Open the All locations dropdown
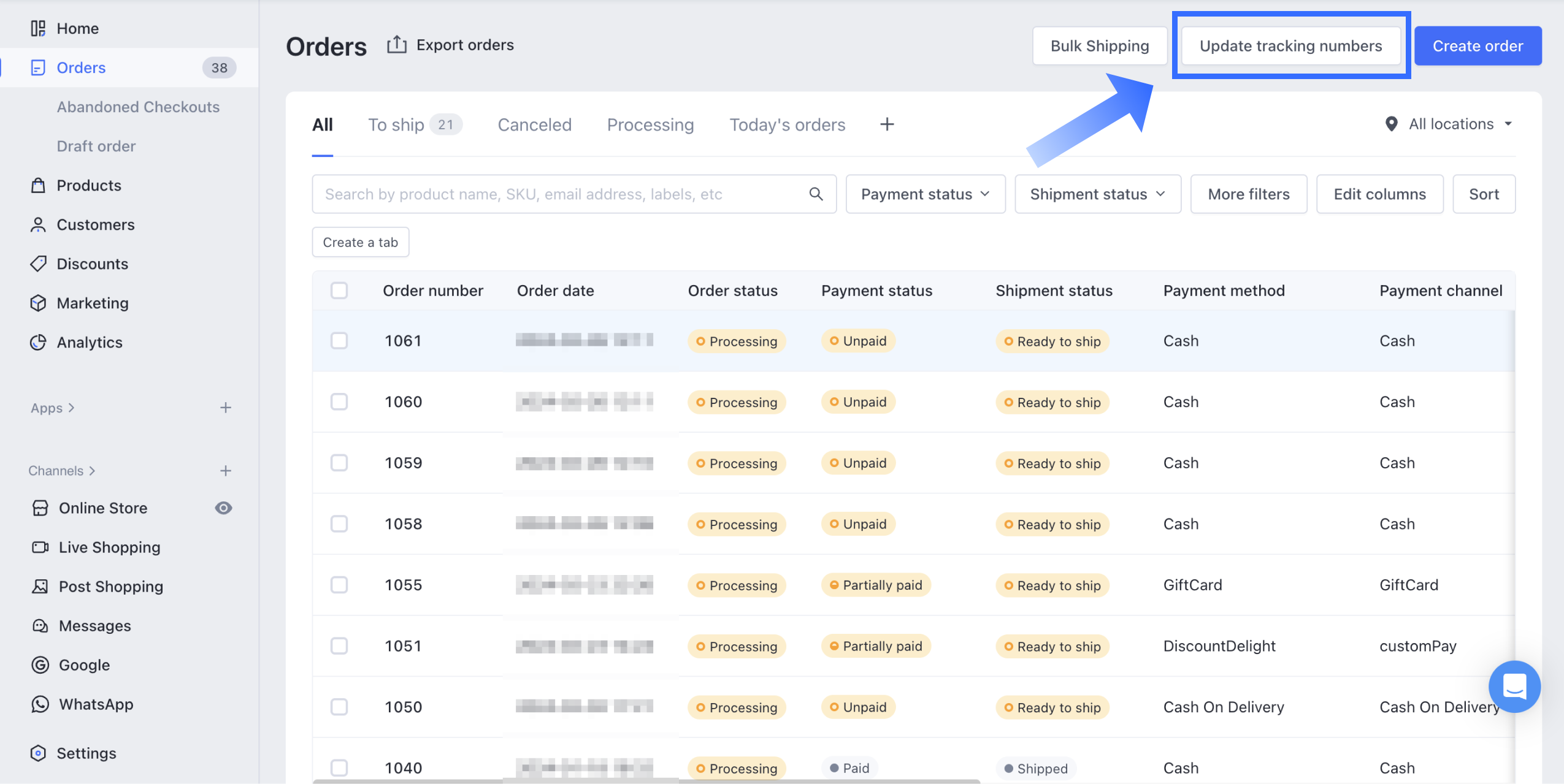This screenshot has width=1564, height=784. [x=1449, y=124]
